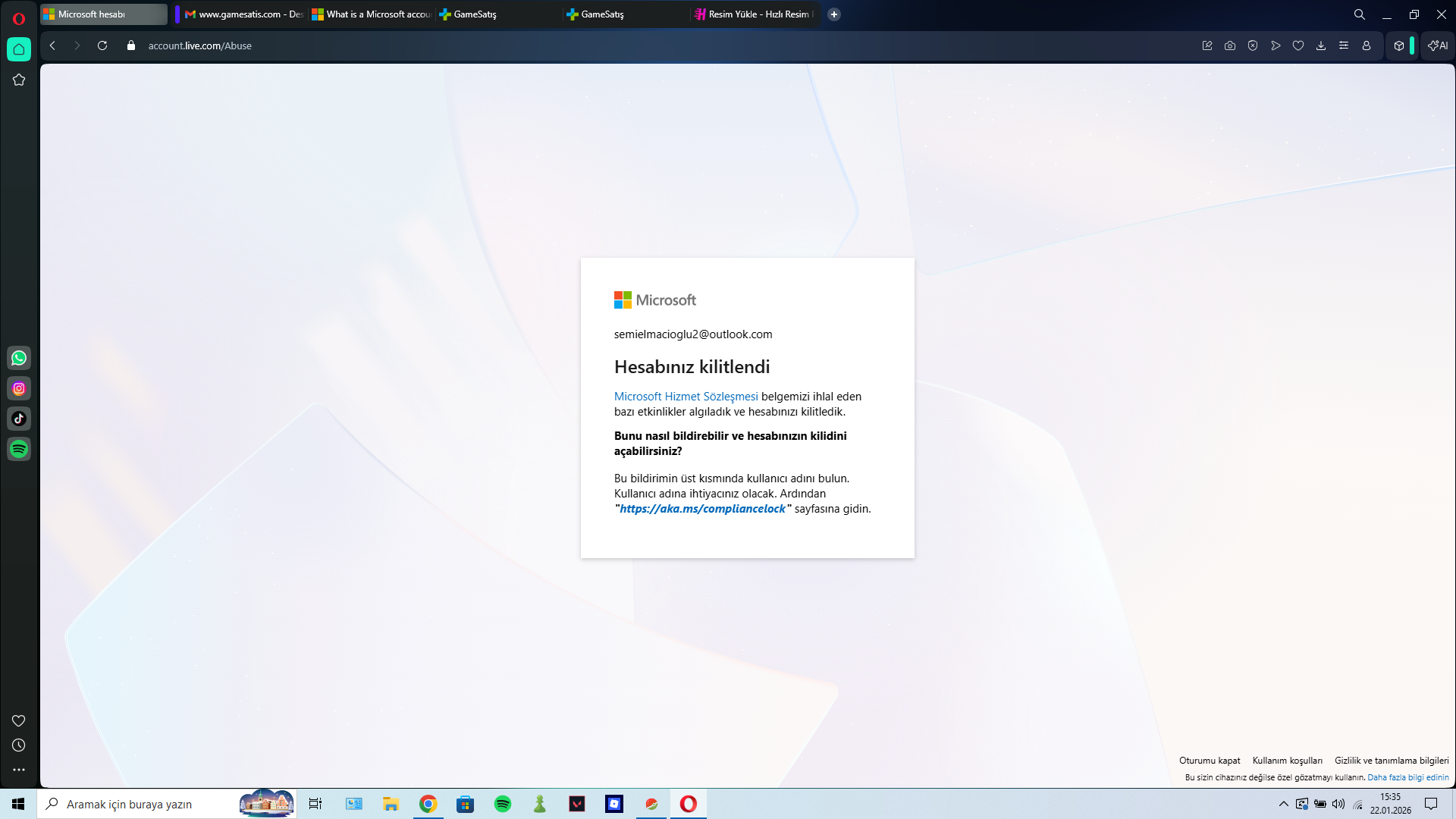The height and width of the screenshot is (819, 1456).
Task: Go forward to the next page
Action: pos(77,45)
